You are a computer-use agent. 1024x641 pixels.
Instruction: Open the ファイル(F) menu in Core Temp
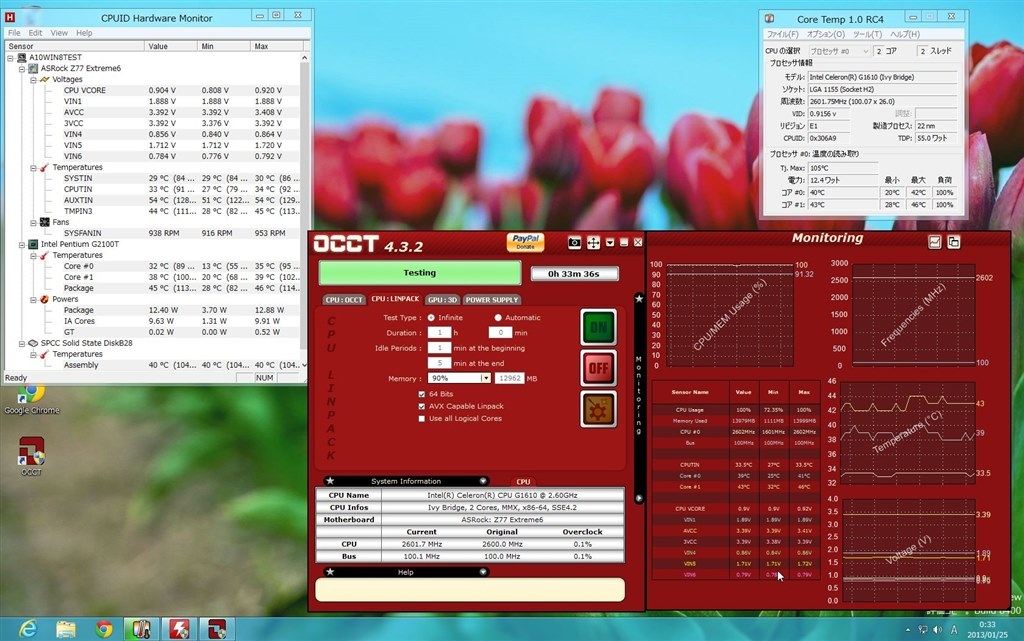782,34
